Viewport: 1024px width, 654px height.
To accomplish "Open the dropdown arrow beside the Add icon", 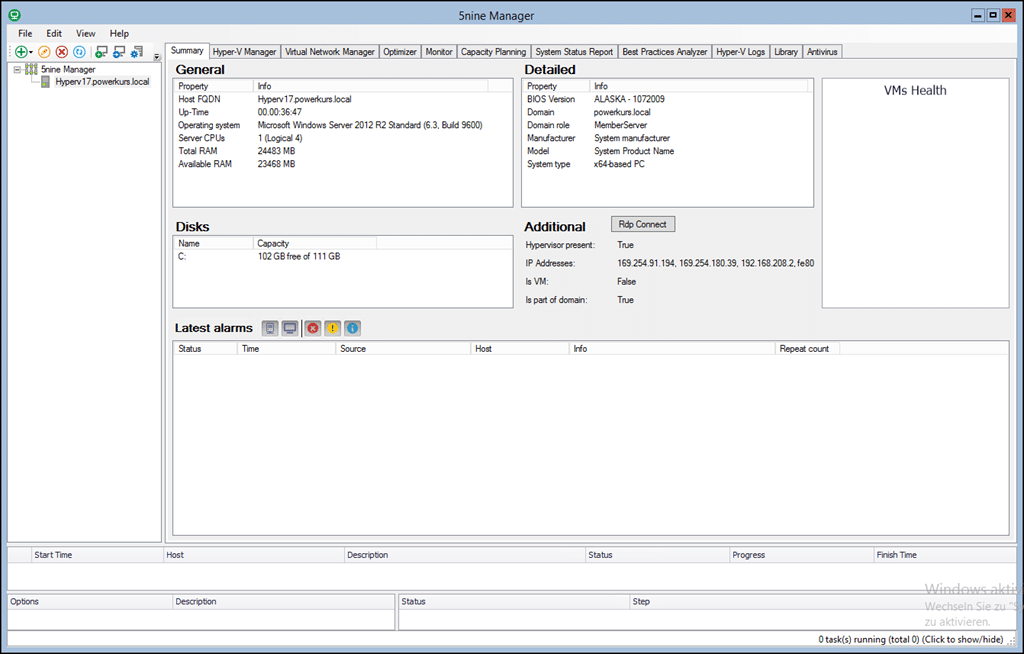I will (31, 52).
